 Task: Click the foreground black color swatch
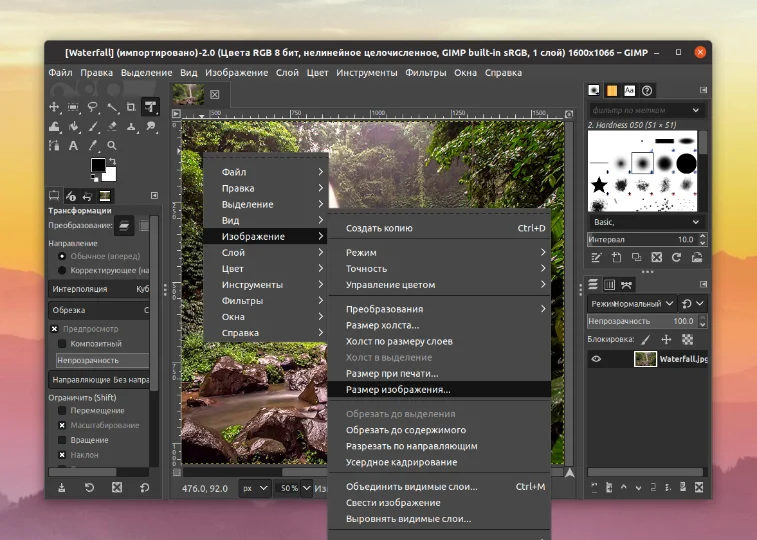98,165
